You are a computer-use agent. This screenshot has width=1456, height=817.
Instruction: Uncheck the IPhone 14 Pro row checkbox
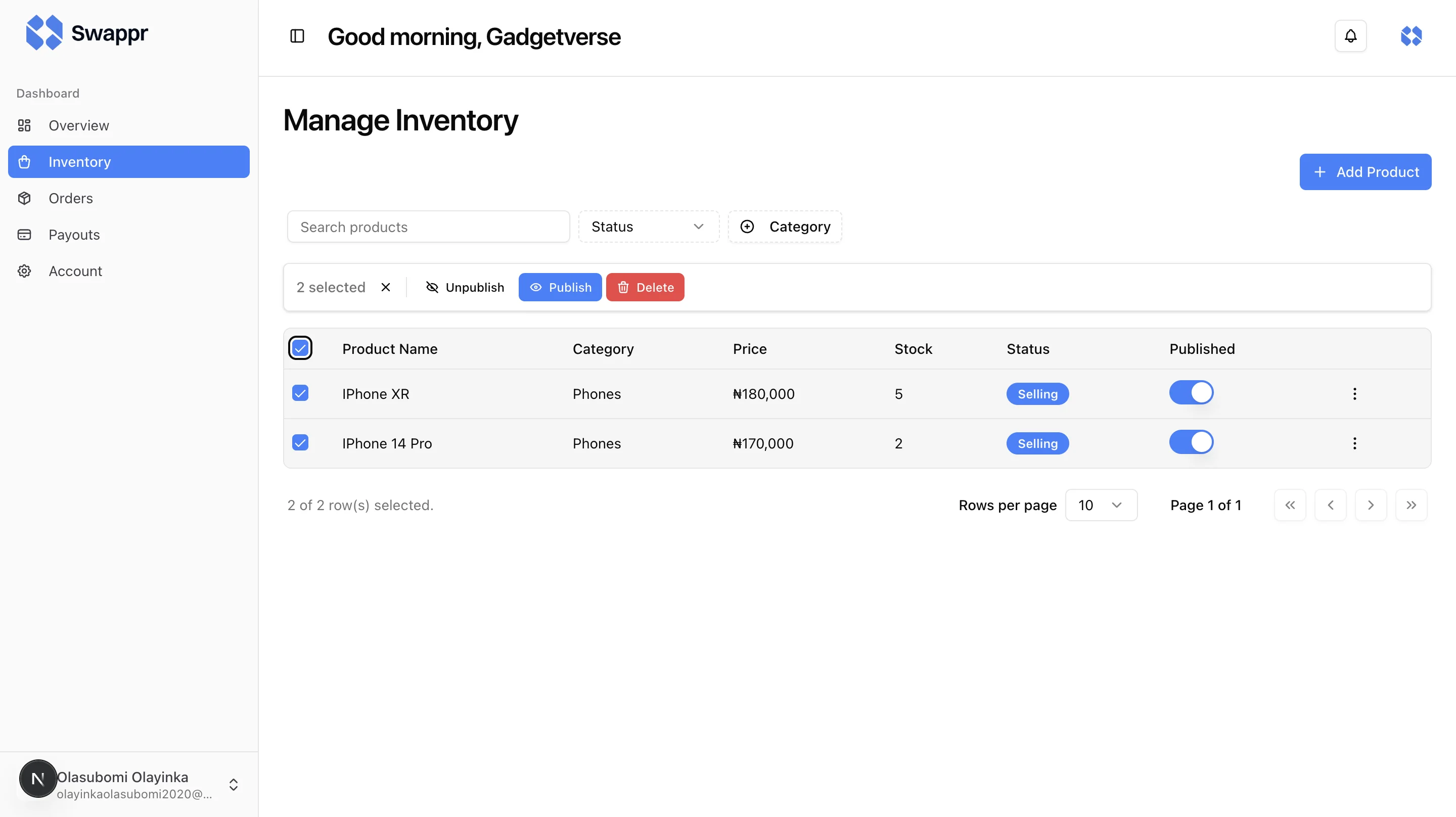click(300, 443)
